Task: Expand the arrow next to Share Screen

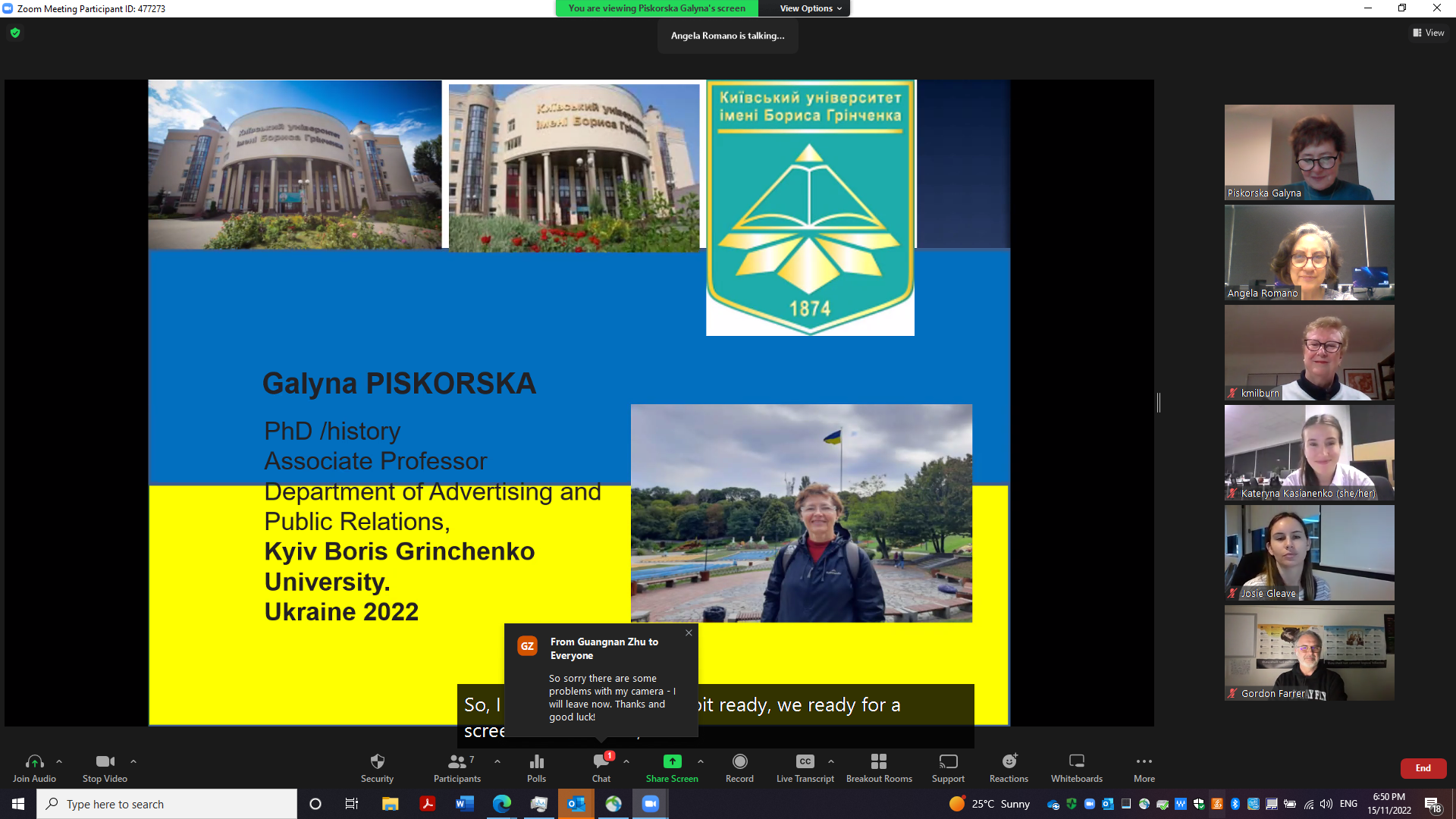Action: (x=701, y=761)
